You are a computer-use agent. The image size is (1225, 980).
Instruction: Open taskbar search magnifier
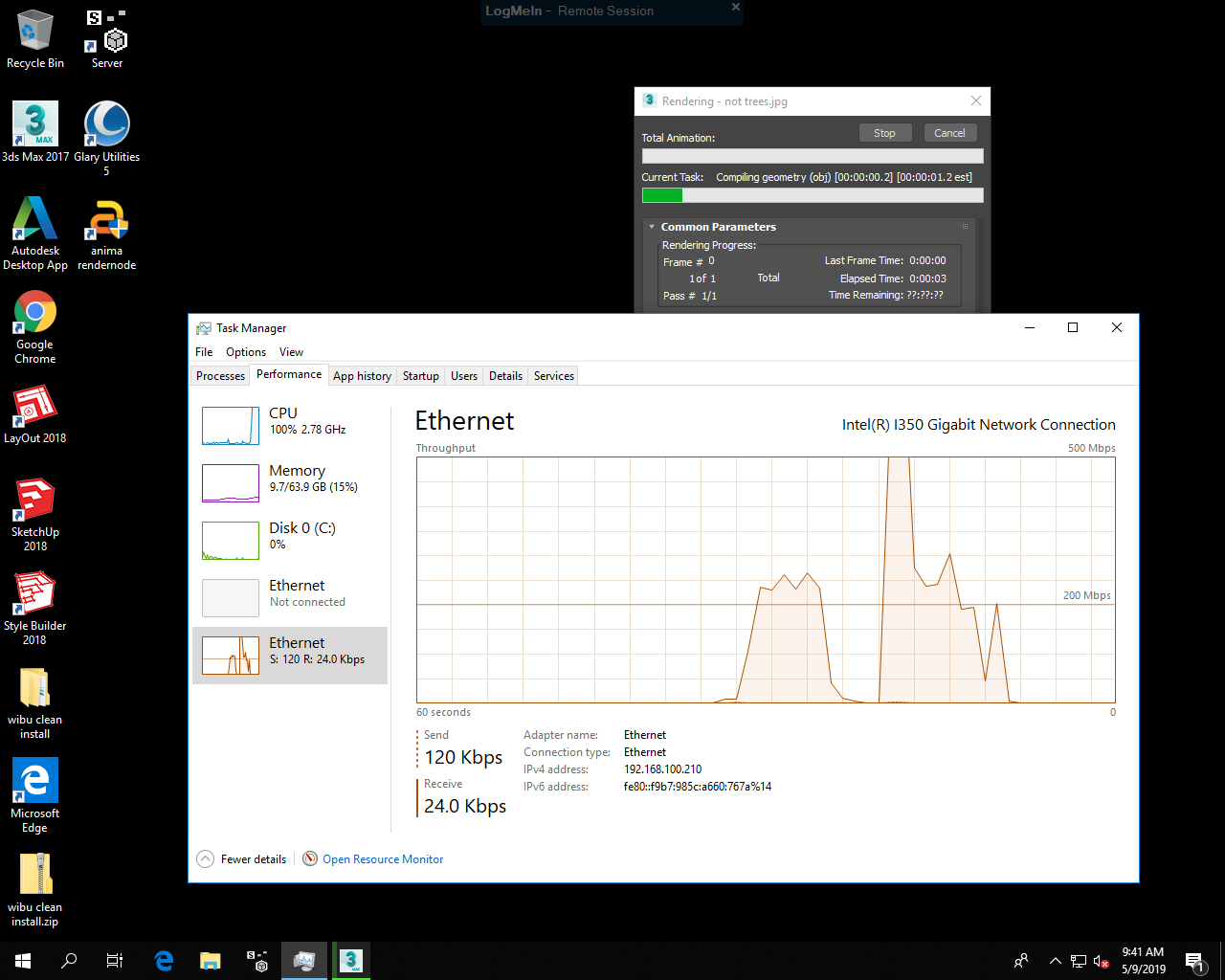[69, 961]
